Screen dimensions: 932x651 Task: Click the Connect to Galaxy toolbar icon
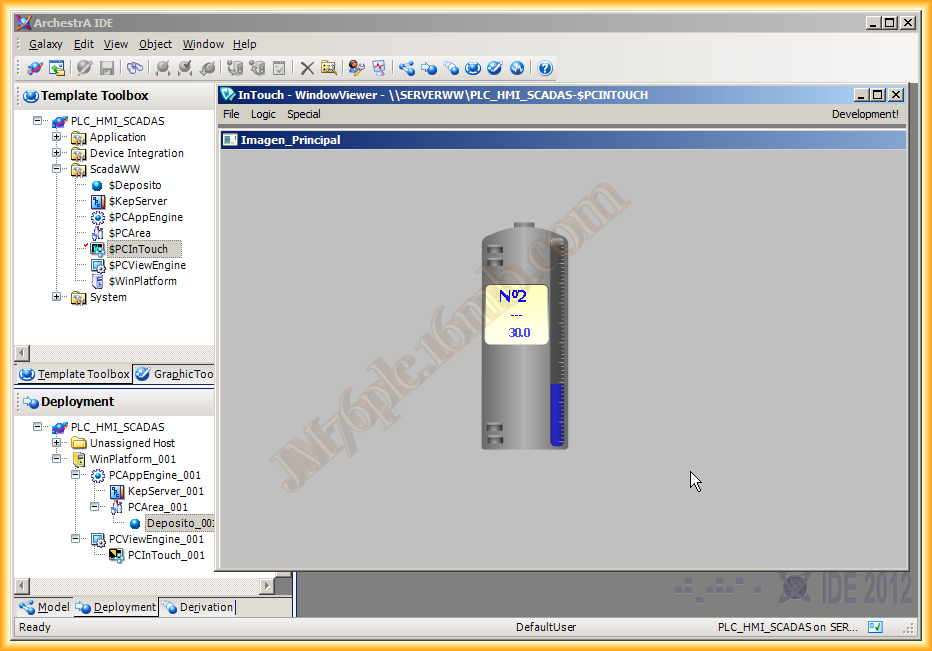(35, 68)
